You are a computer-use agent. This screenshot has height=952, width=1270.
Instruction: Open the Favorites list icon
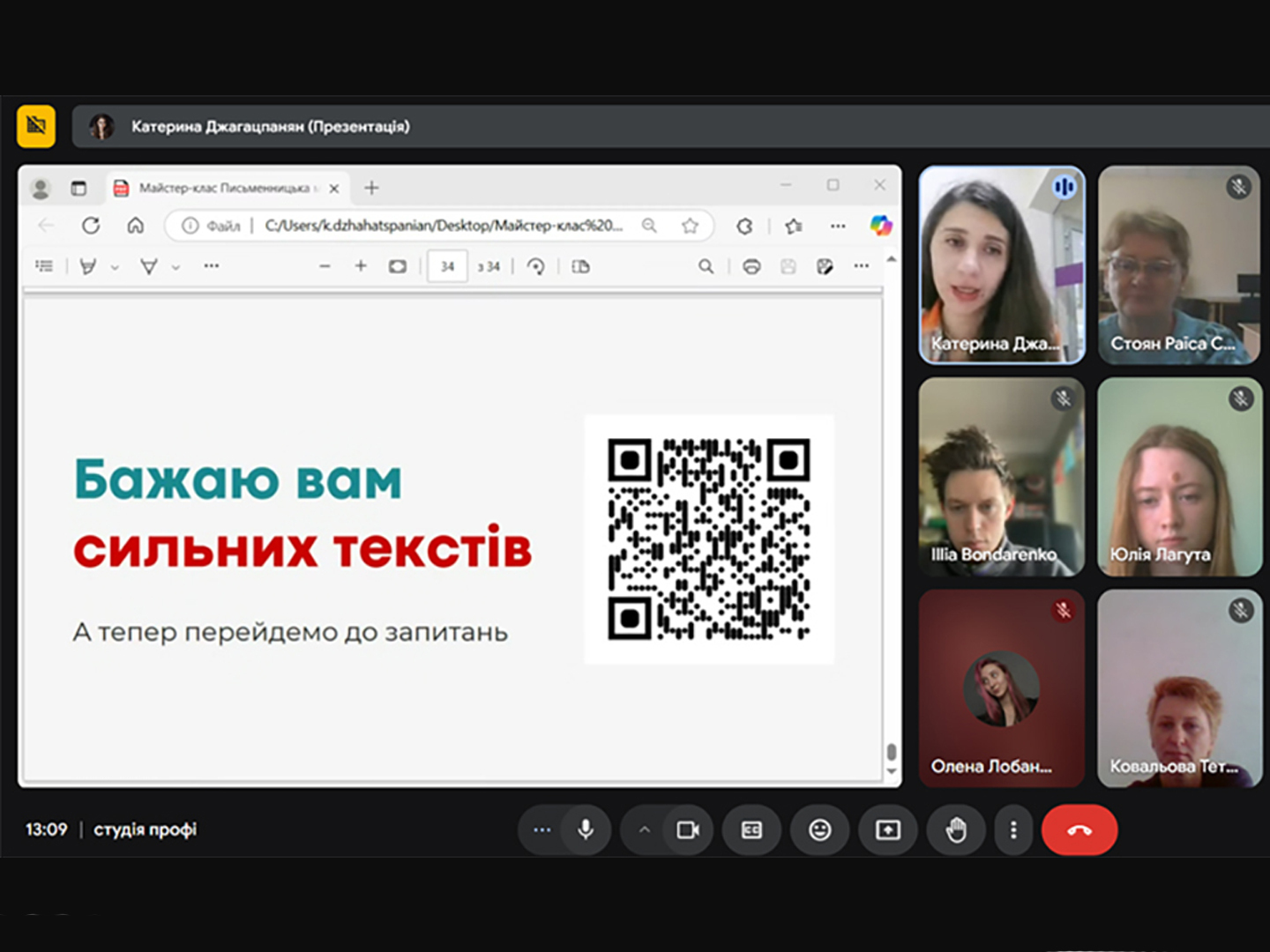coord(794,227)
